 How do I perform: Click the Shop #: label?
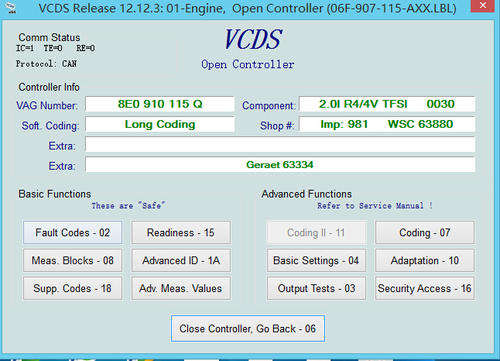pos(277,126)
